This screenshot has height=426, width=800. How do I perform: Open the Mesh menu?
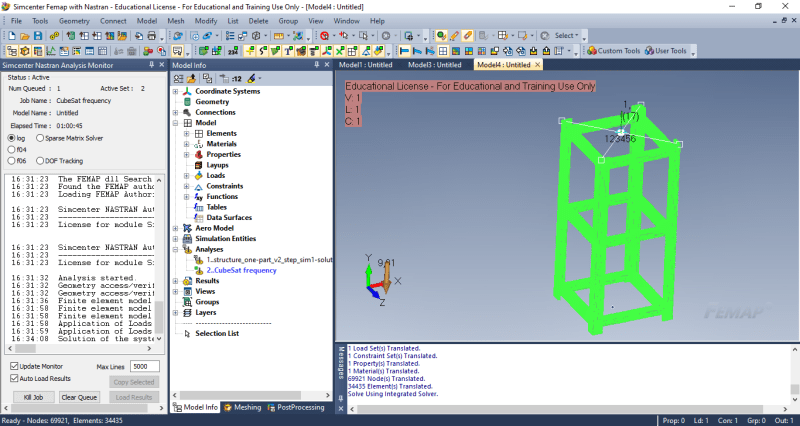tap(176, 21)
